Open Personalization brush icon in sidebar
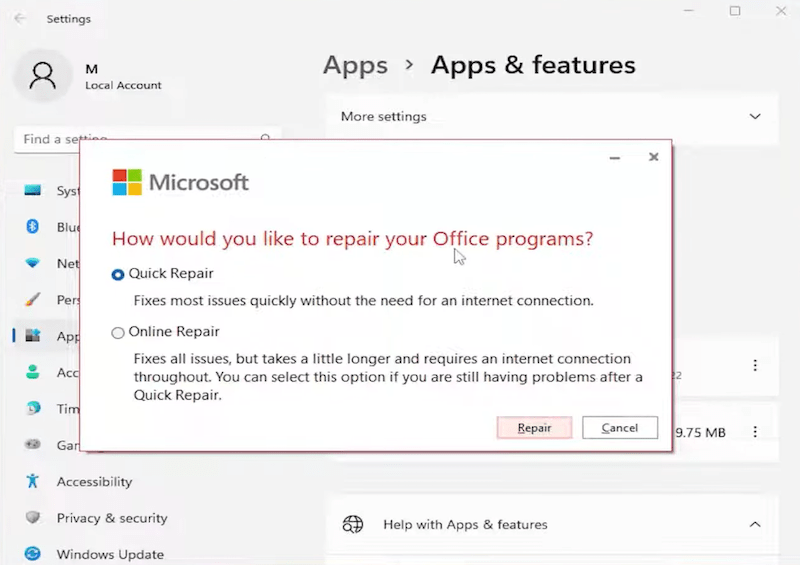 pyautogui.click(x=33, y=299)
